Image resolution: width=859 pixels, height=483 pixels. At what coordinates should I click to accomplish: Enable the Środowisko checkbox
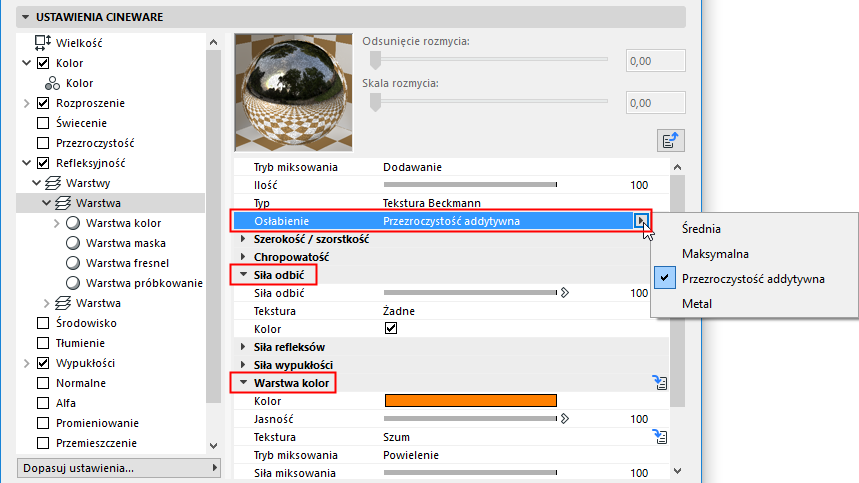tap(43, 323)
